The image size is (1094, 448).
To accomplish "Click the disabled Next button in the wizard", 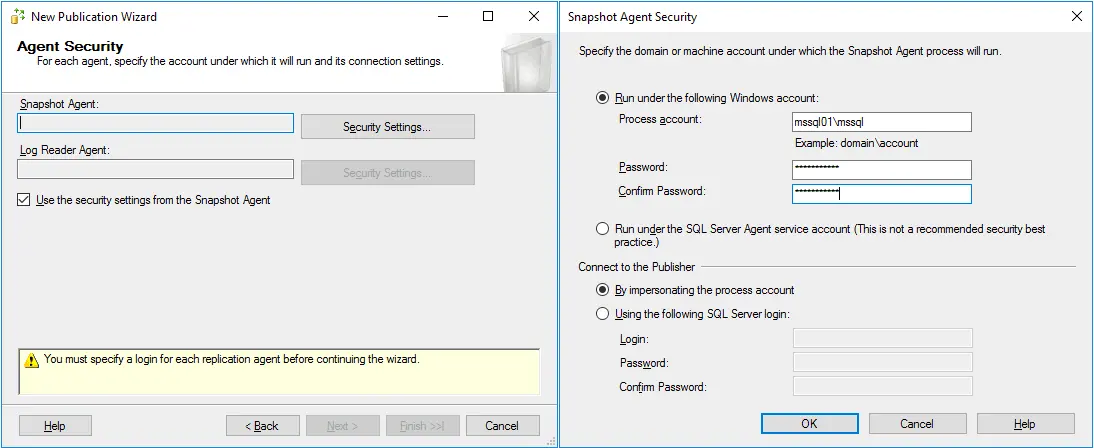I will (x=343, y=426).
